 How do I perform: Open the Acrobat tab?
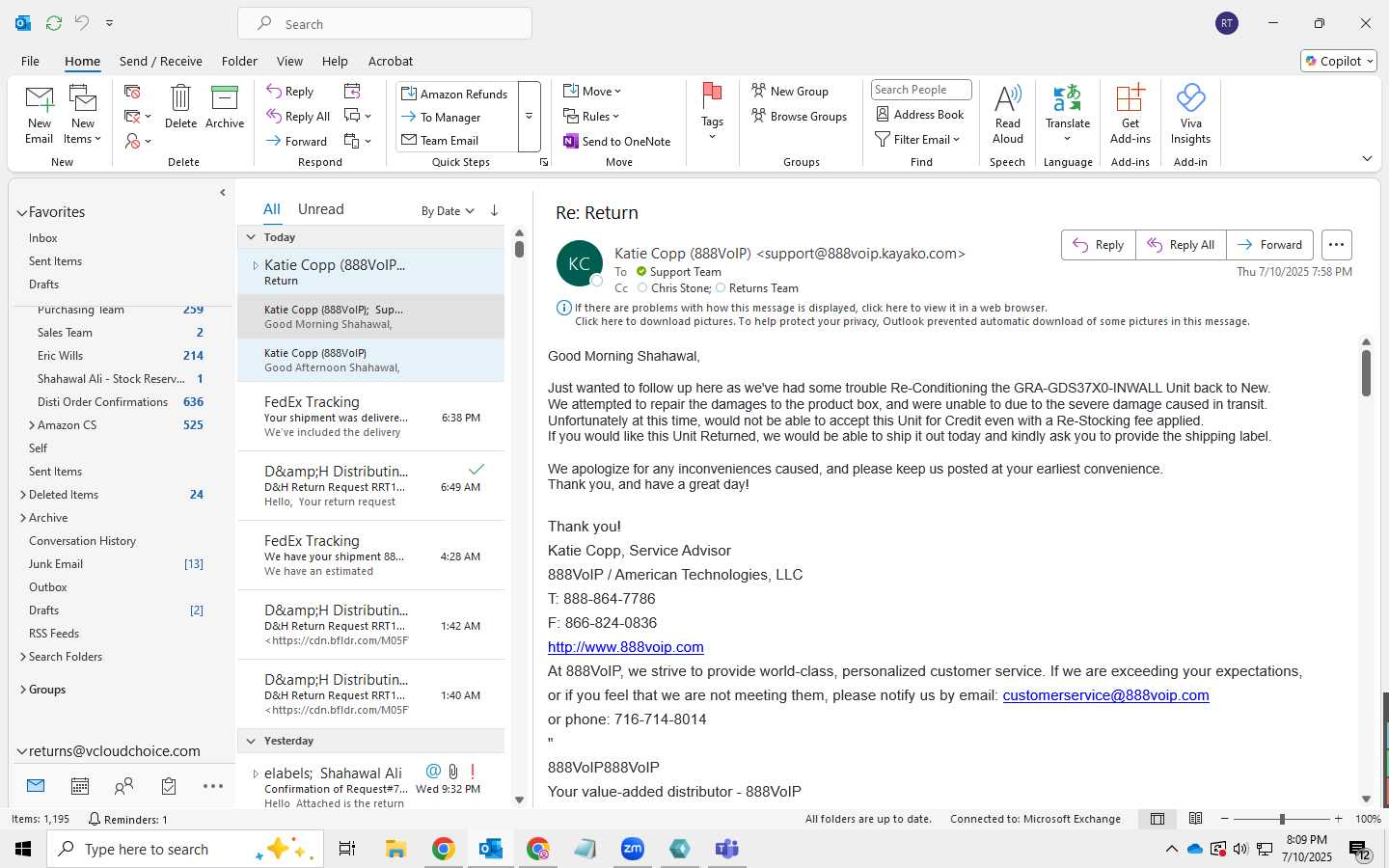coord(391,61)
